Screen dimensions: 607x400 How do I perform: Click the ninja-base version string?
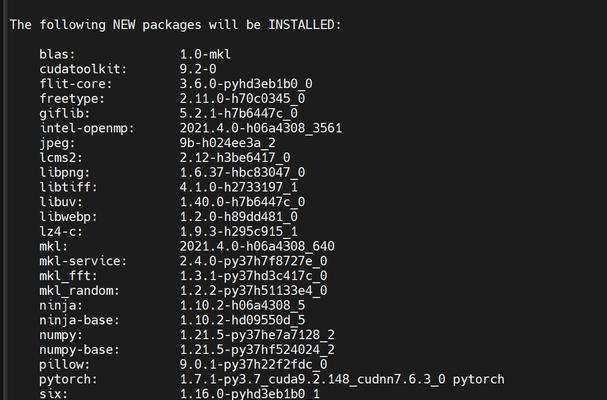coord(242,320)
